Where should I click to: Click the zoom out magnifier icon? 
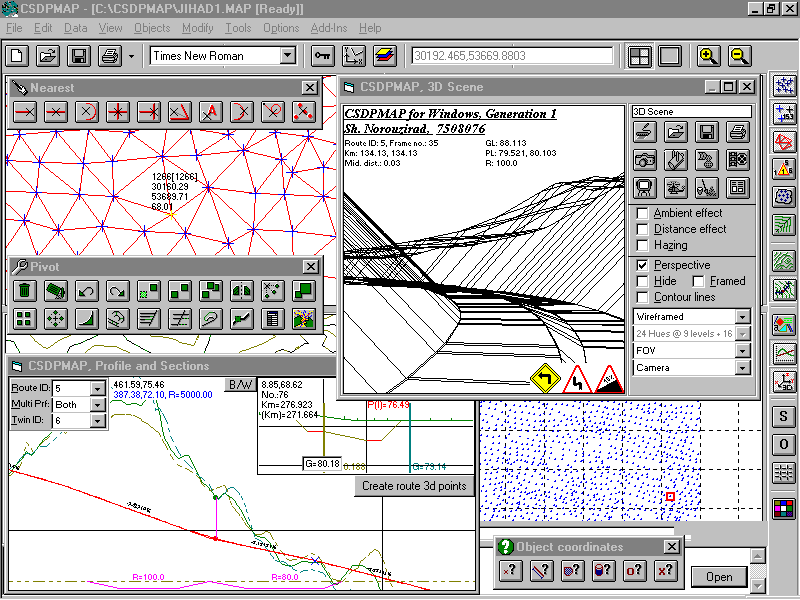point(739,56)
